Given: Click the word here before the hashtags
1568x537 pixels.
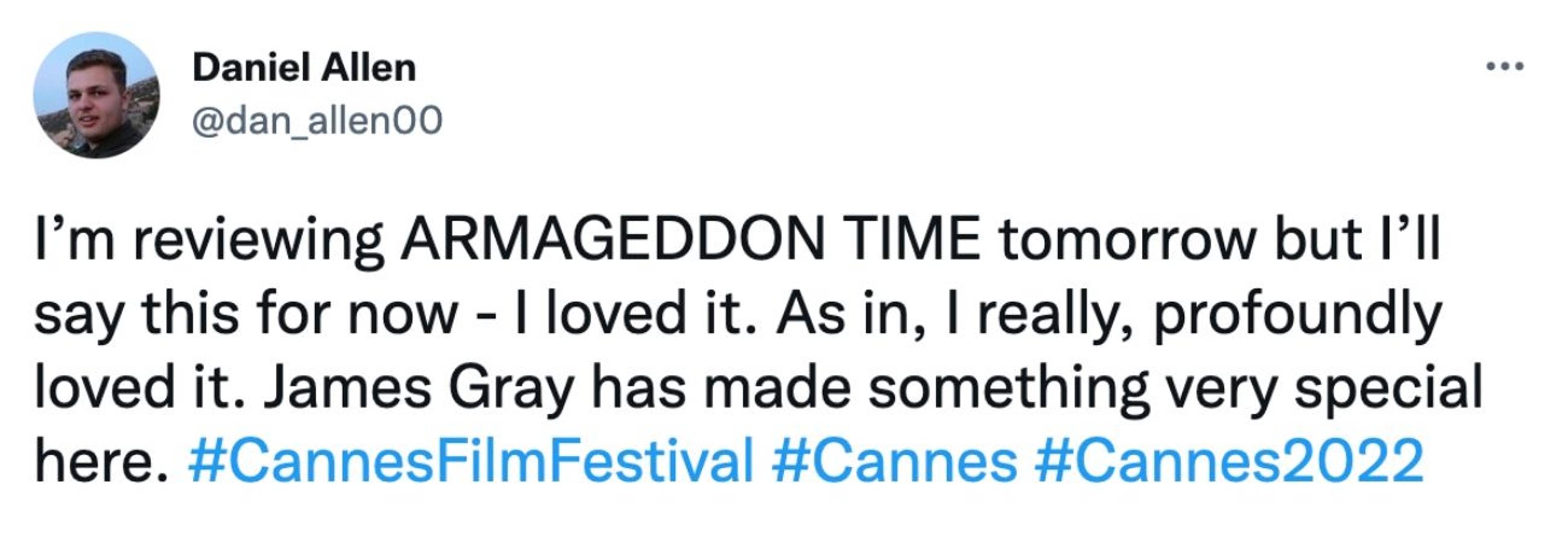Looking at the screenshot, I should click(x=100, y=461).
